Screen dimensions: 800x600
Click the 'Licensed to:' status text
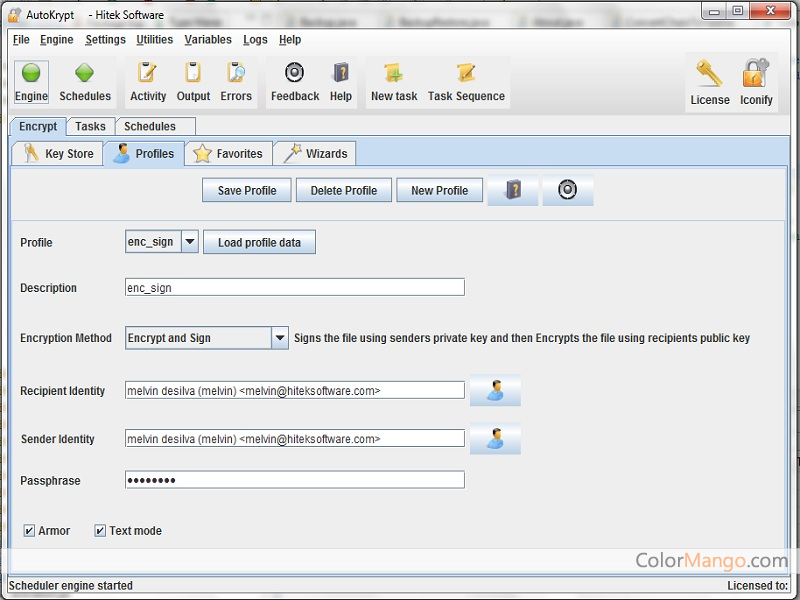click(x=758, y=585)
